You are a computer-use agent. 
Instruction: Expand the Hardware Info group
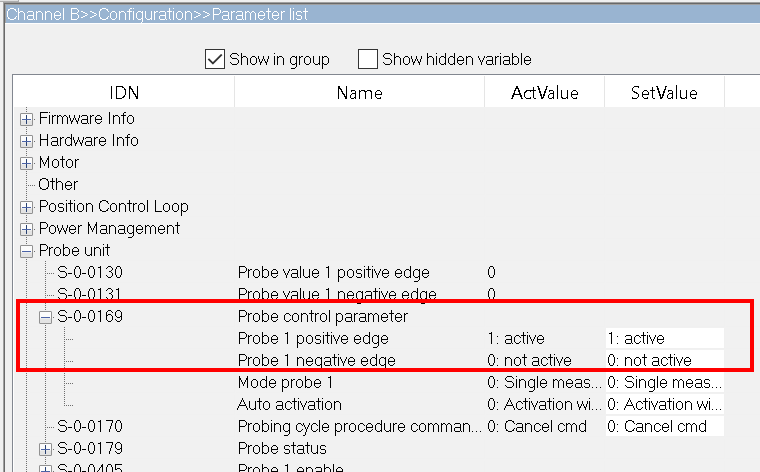pos(27,141)
